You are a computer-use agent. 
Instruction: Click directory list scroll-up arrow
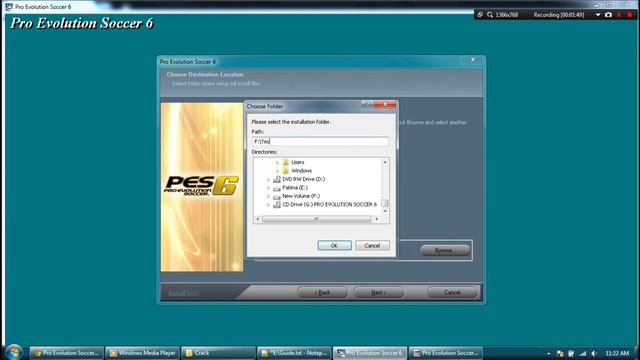(385, 162)
